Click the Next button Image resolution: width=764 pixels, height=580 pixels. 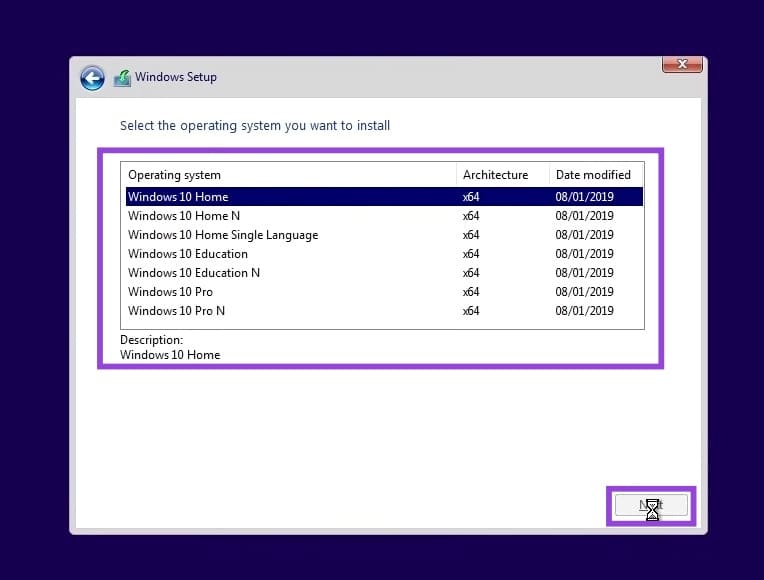(651, 505)
